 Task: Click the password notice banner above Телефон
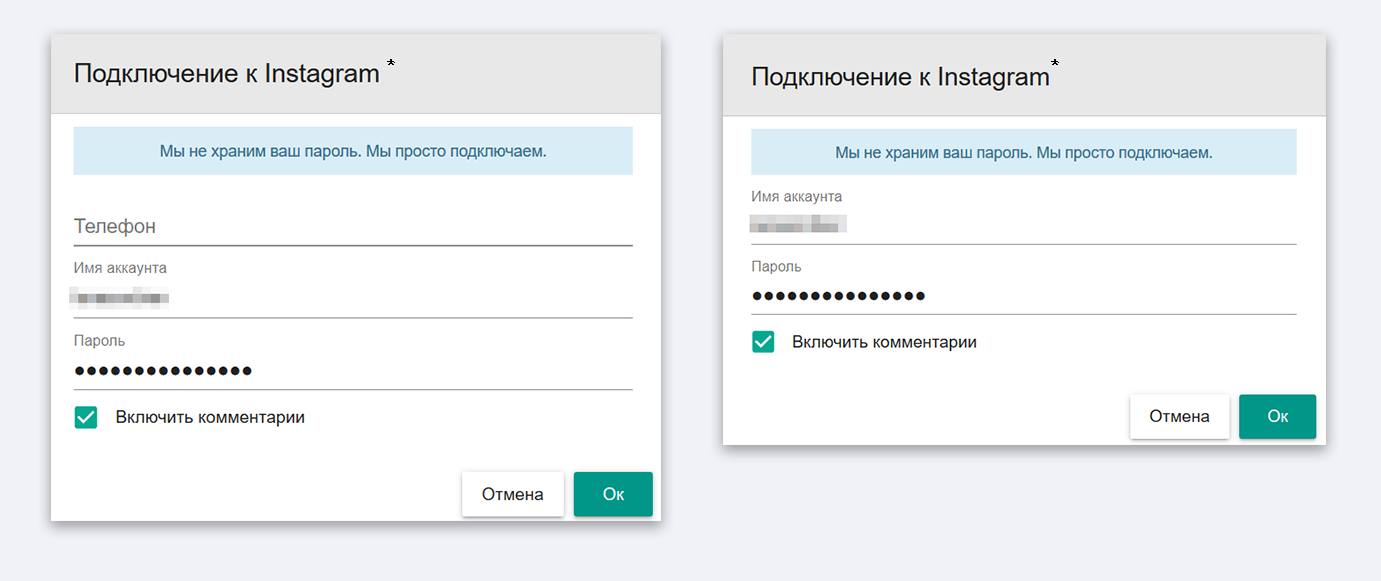(353, 151)
